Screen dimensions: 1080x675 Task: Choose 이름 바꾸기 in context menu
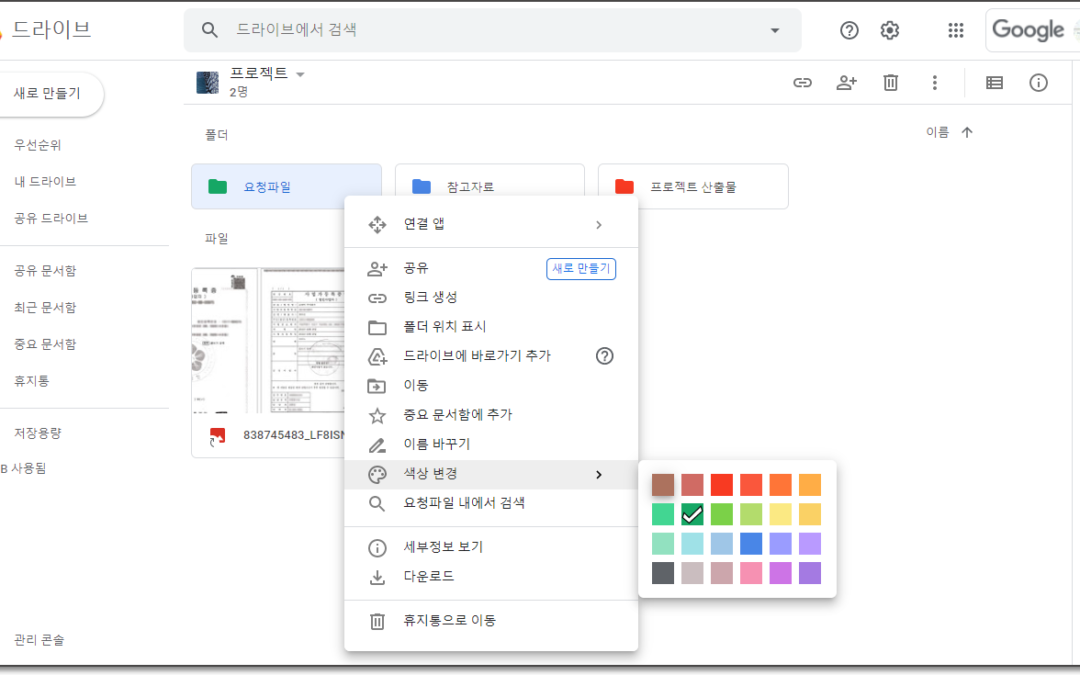point(491,444)
